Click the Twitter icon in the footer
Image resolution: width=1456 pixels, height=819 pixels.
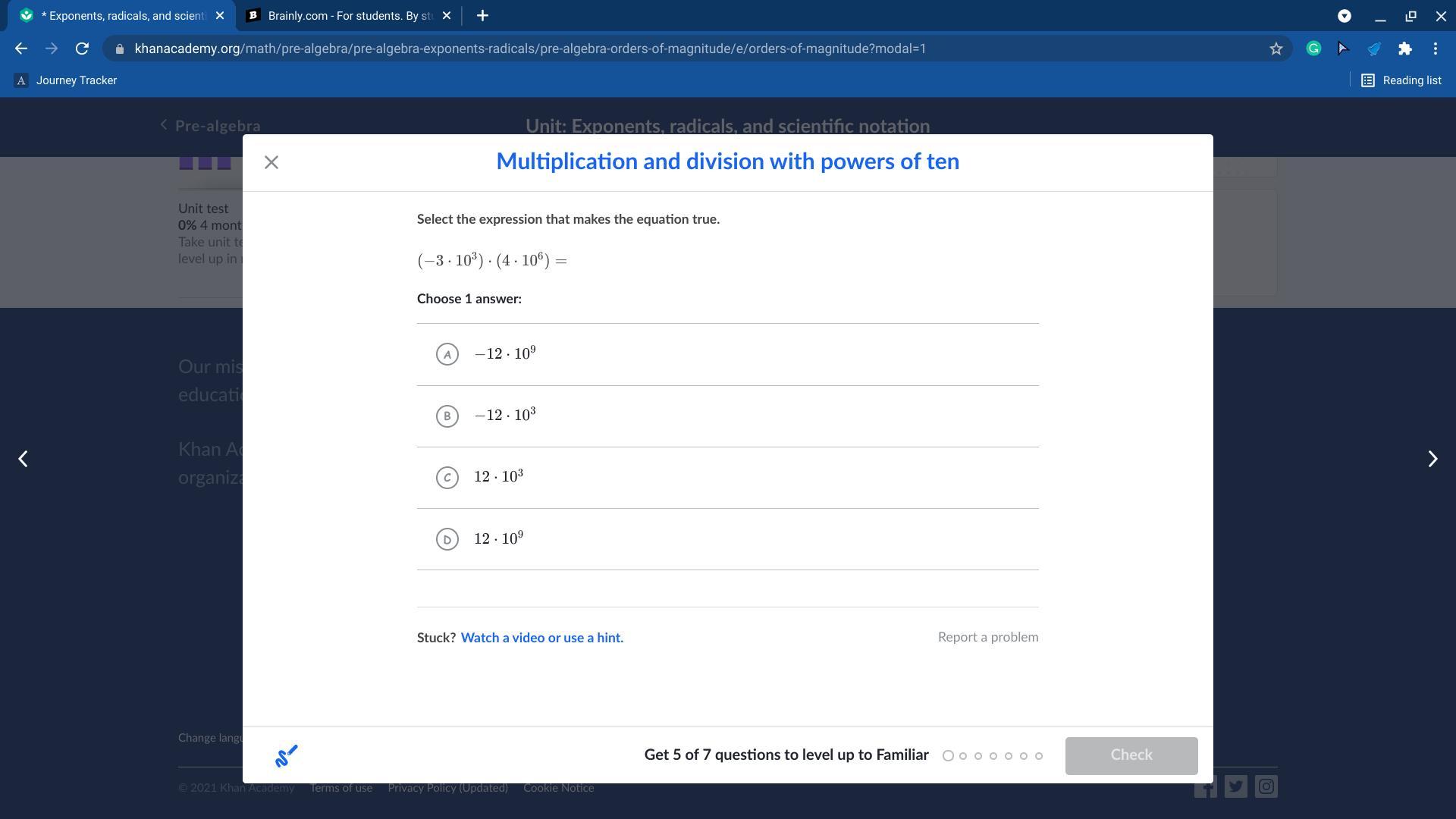point(1235,786)
